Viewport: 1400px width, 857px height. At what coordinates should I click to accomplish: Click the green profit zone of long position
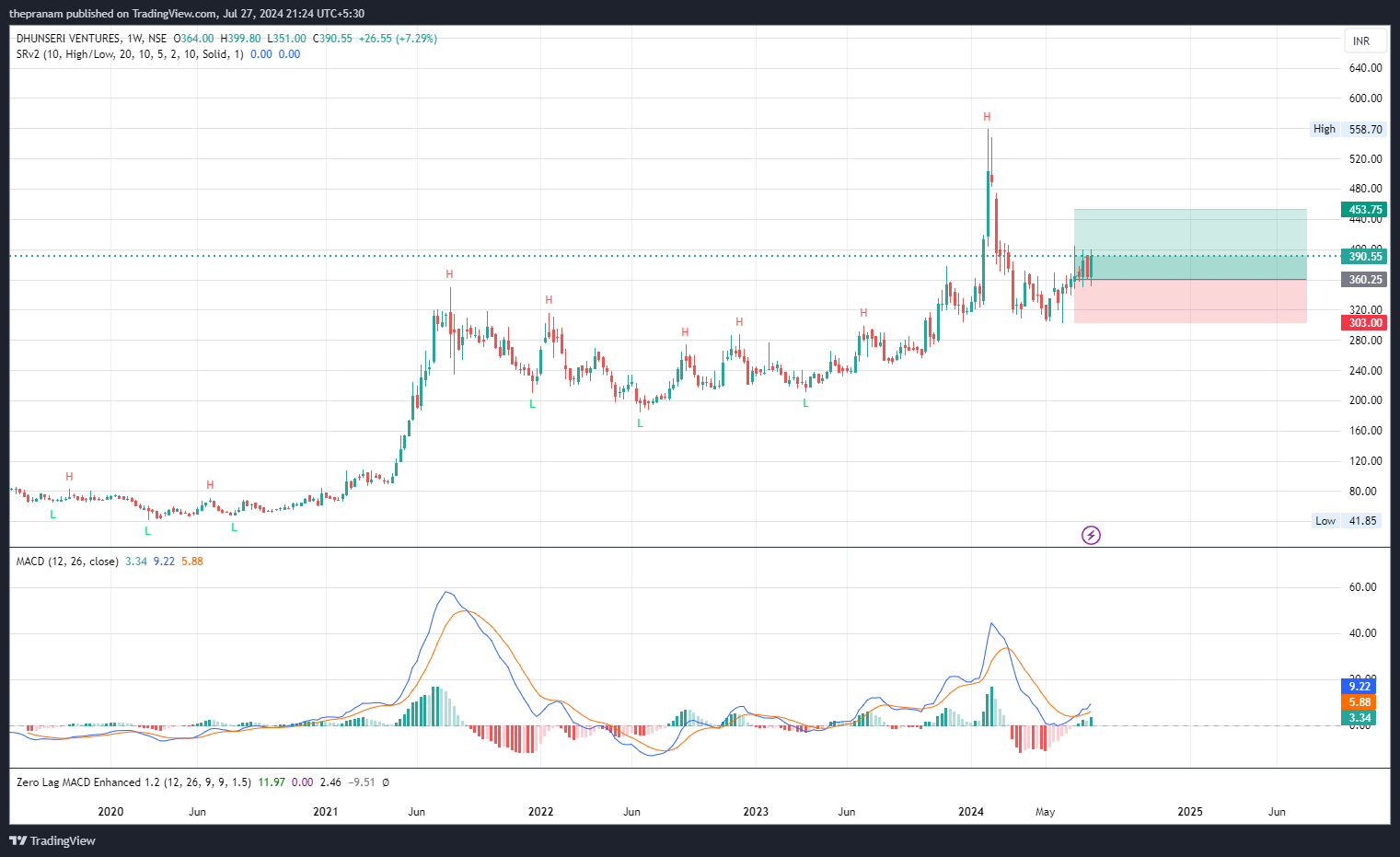pyautogui.click(x=1190, y=244)
